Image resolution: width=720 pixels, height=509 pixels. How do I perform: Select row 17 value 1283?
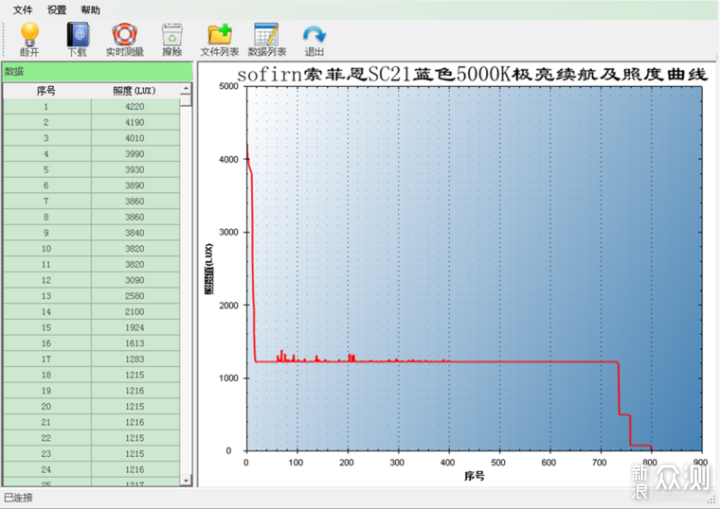coord(135,359)
